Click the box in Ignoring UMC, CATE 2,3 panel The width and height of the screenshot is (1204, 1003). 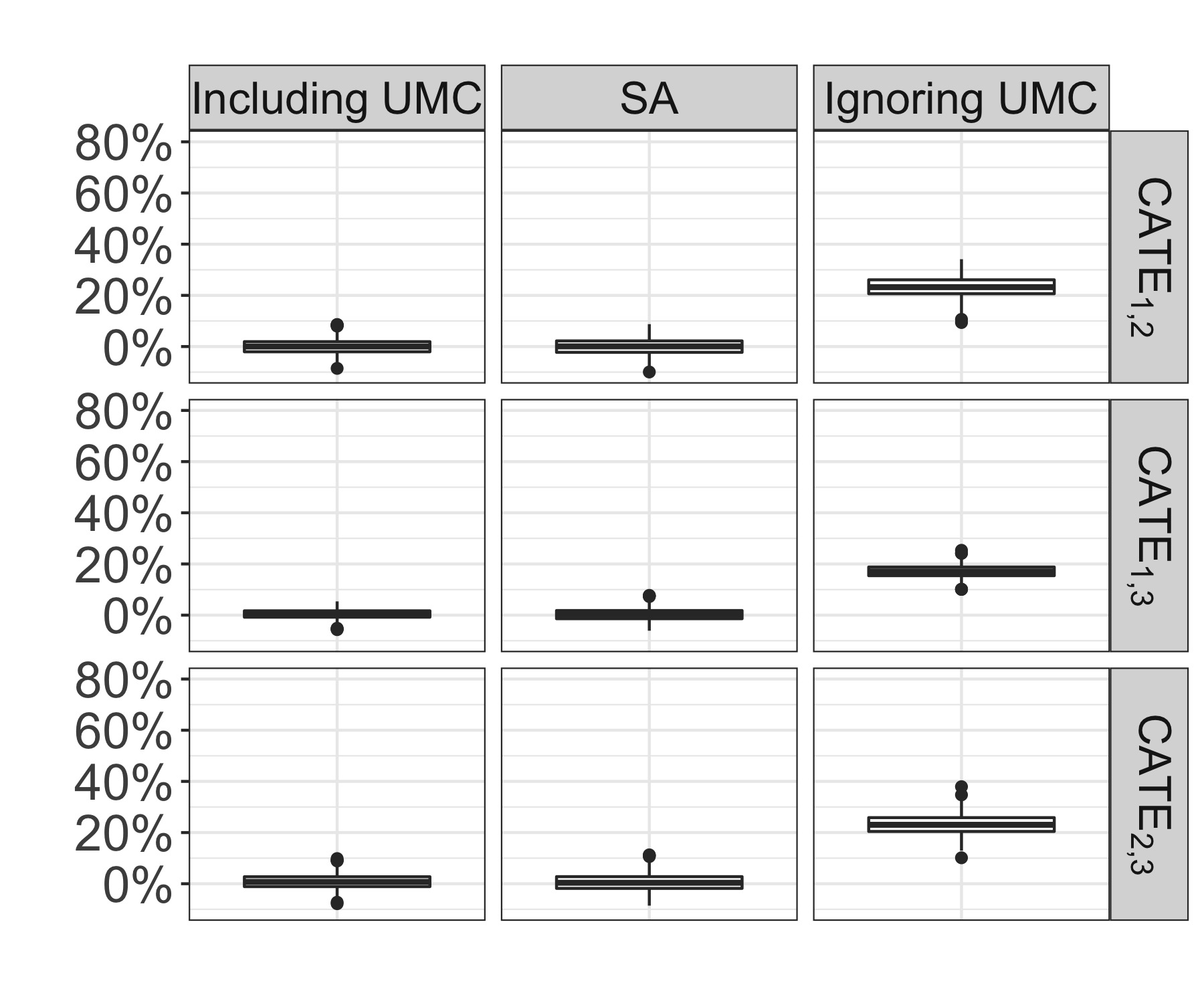[x=961, y=824]
